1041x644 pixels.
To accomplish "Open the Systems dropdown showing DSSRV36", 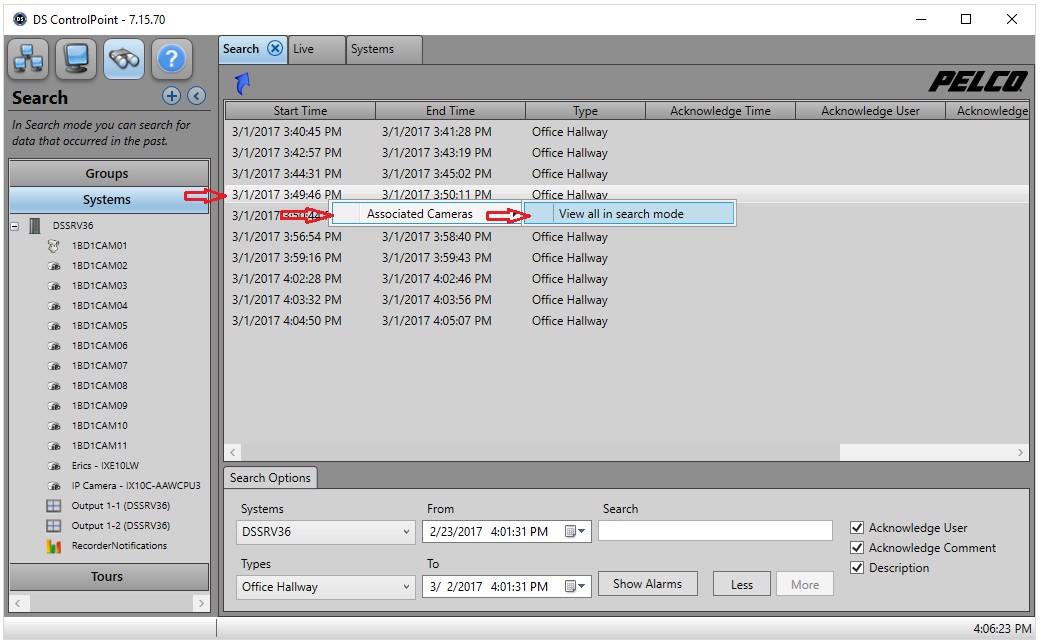I will click(405, 532).
